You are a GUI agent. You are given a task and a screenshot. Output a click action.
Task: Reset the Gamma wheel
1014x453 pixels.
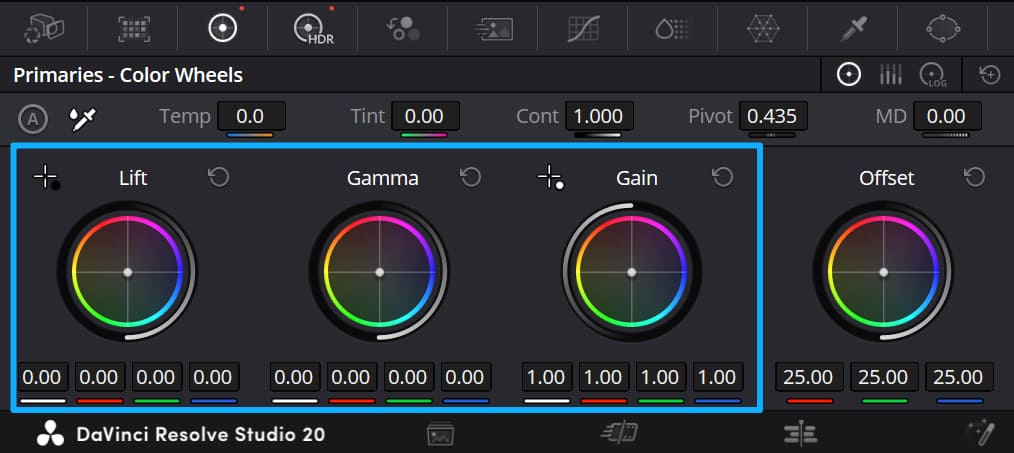click(471, 177)
